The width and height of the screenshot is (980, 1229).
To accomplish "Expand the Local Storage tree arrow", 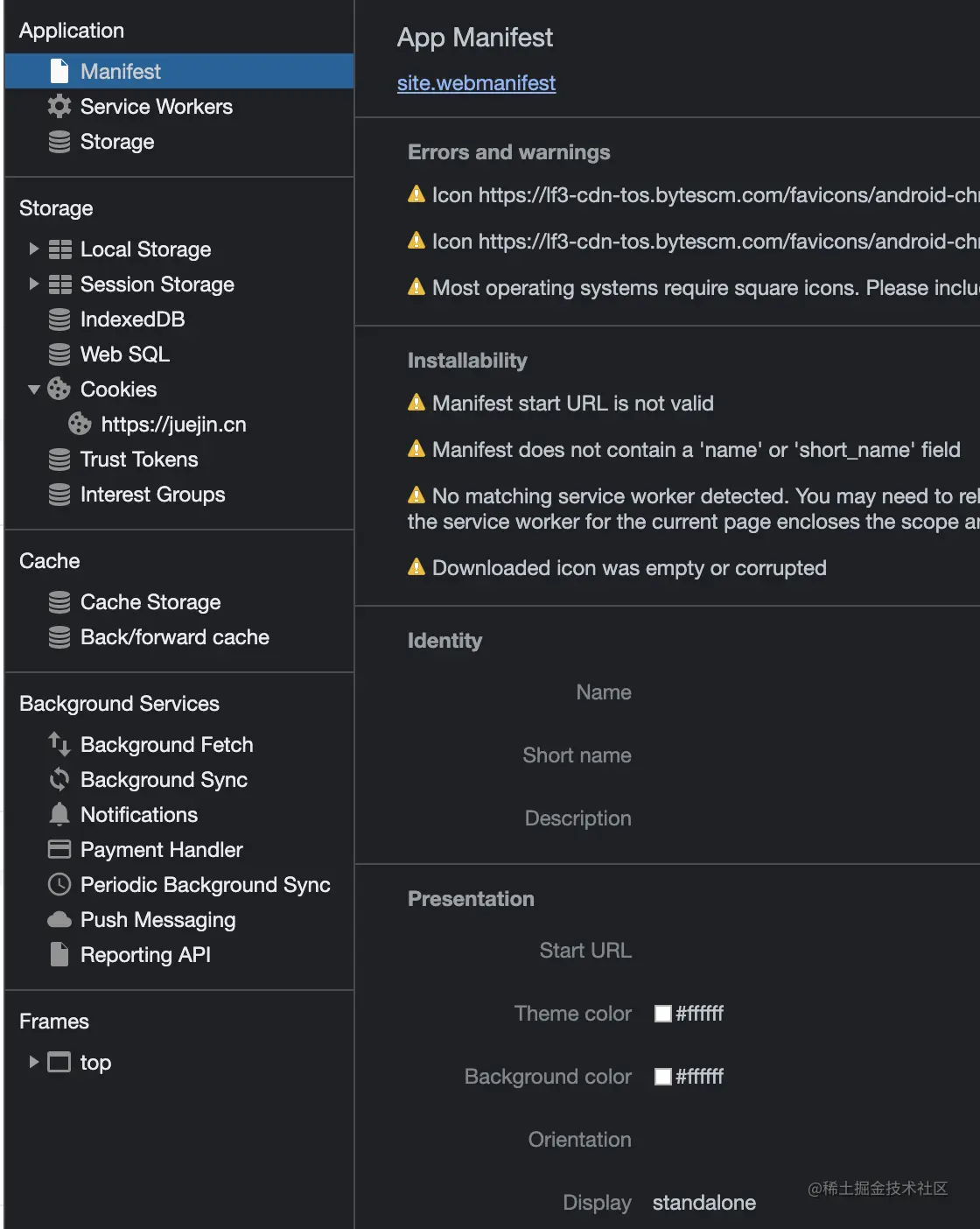I will coord(33,249).
